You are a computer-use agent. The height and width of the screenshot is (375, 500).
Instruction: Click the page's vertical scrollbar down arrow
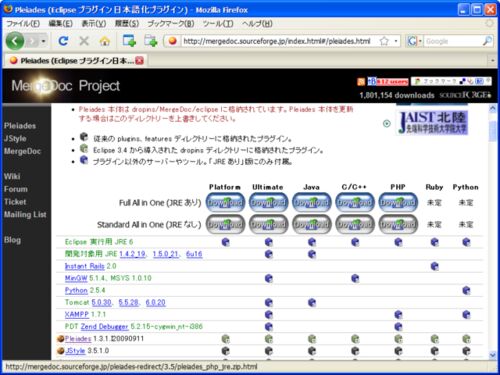tap(493, 355)
